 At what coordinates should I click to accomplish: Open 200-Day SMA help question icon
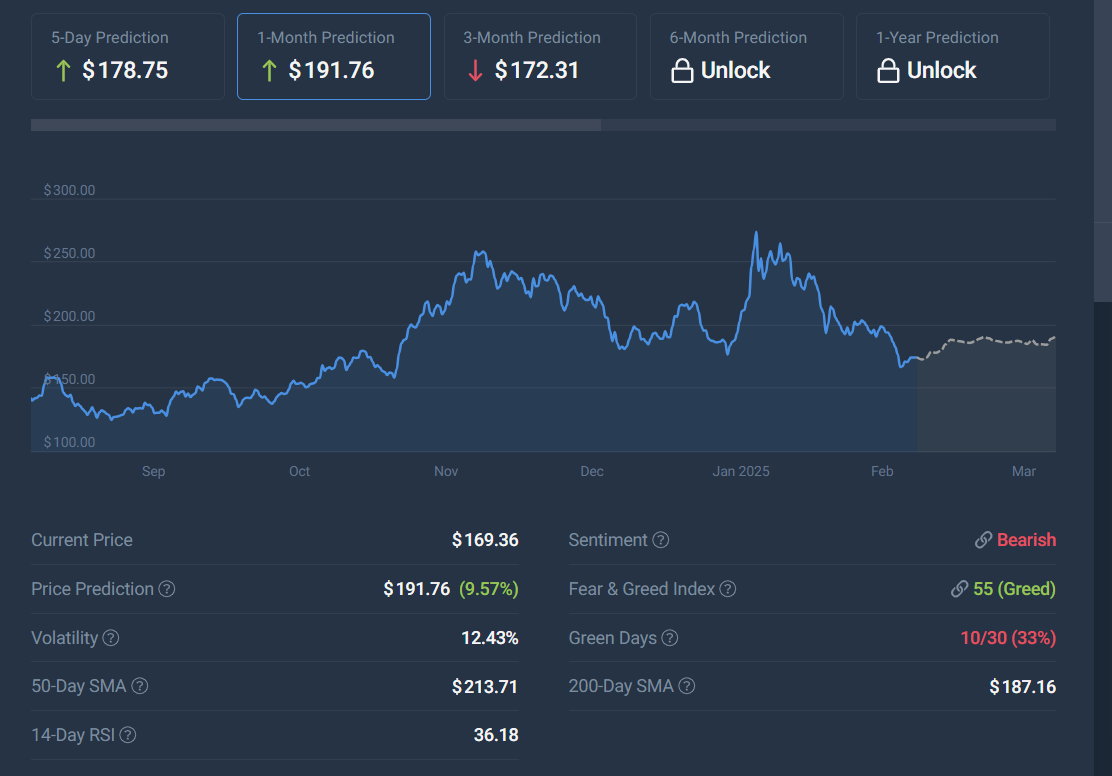click(x=686, y=686)
